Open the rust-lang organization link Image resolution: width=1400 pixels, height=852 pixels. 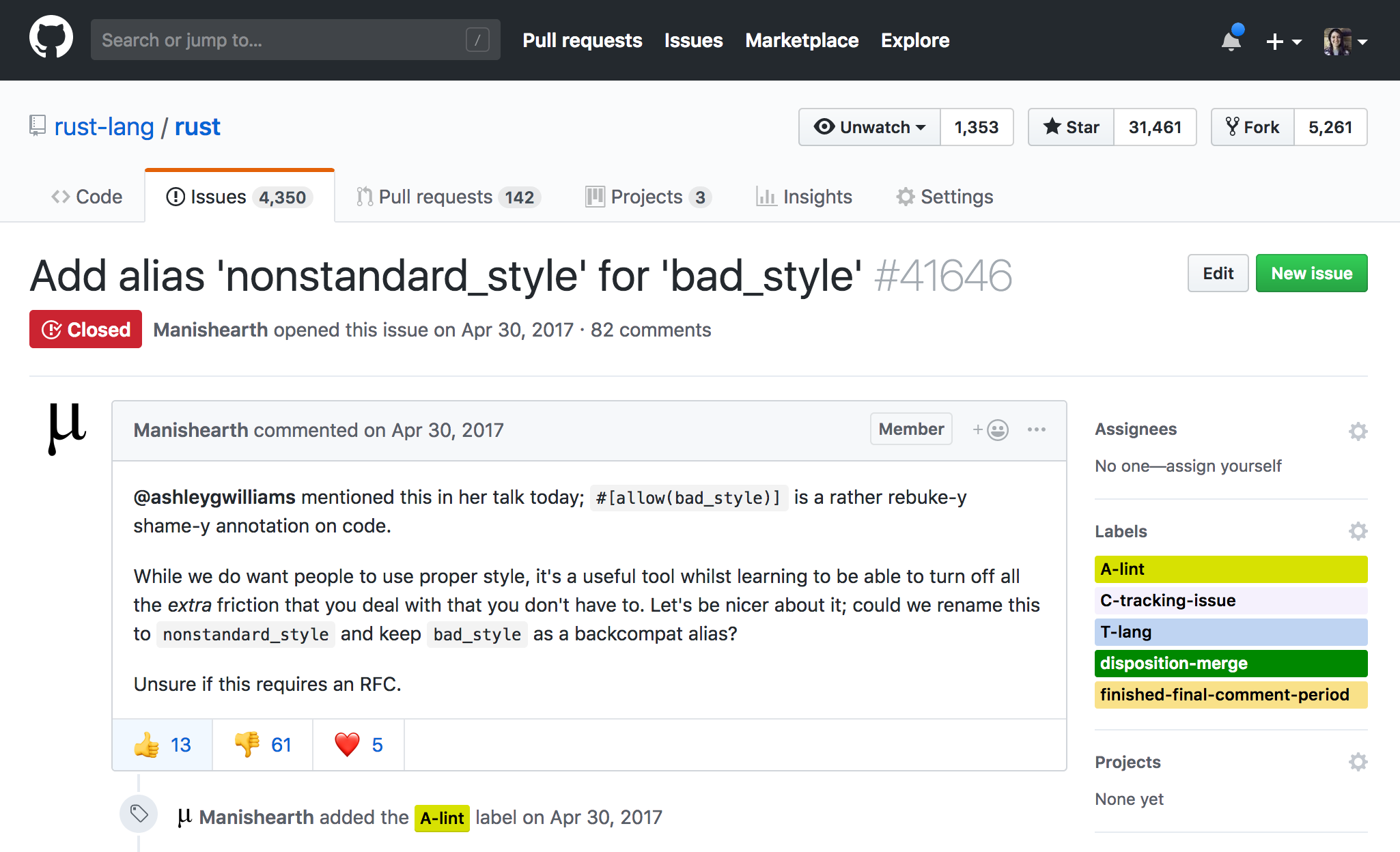click(104, 126)
